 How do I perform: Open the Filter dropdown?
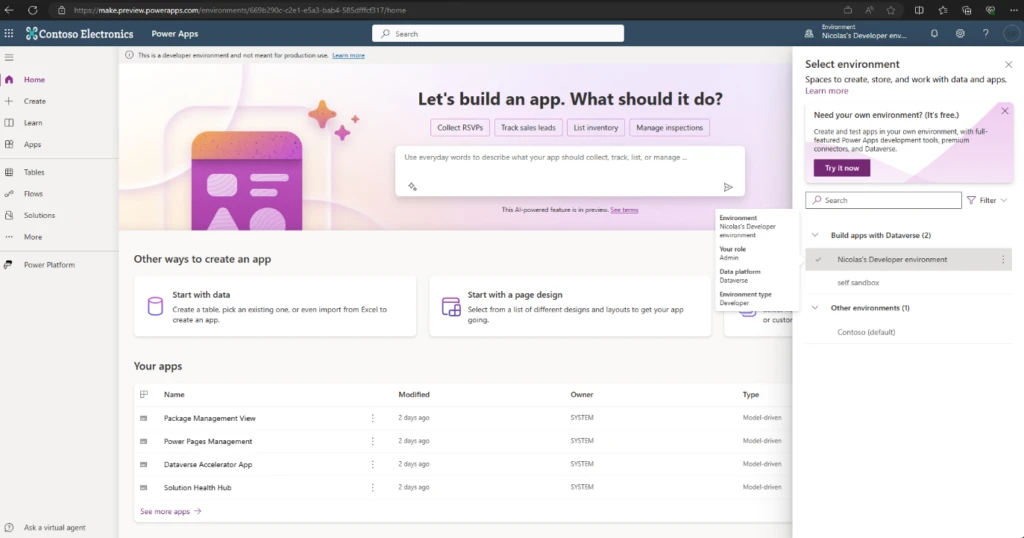coord(987,200)
